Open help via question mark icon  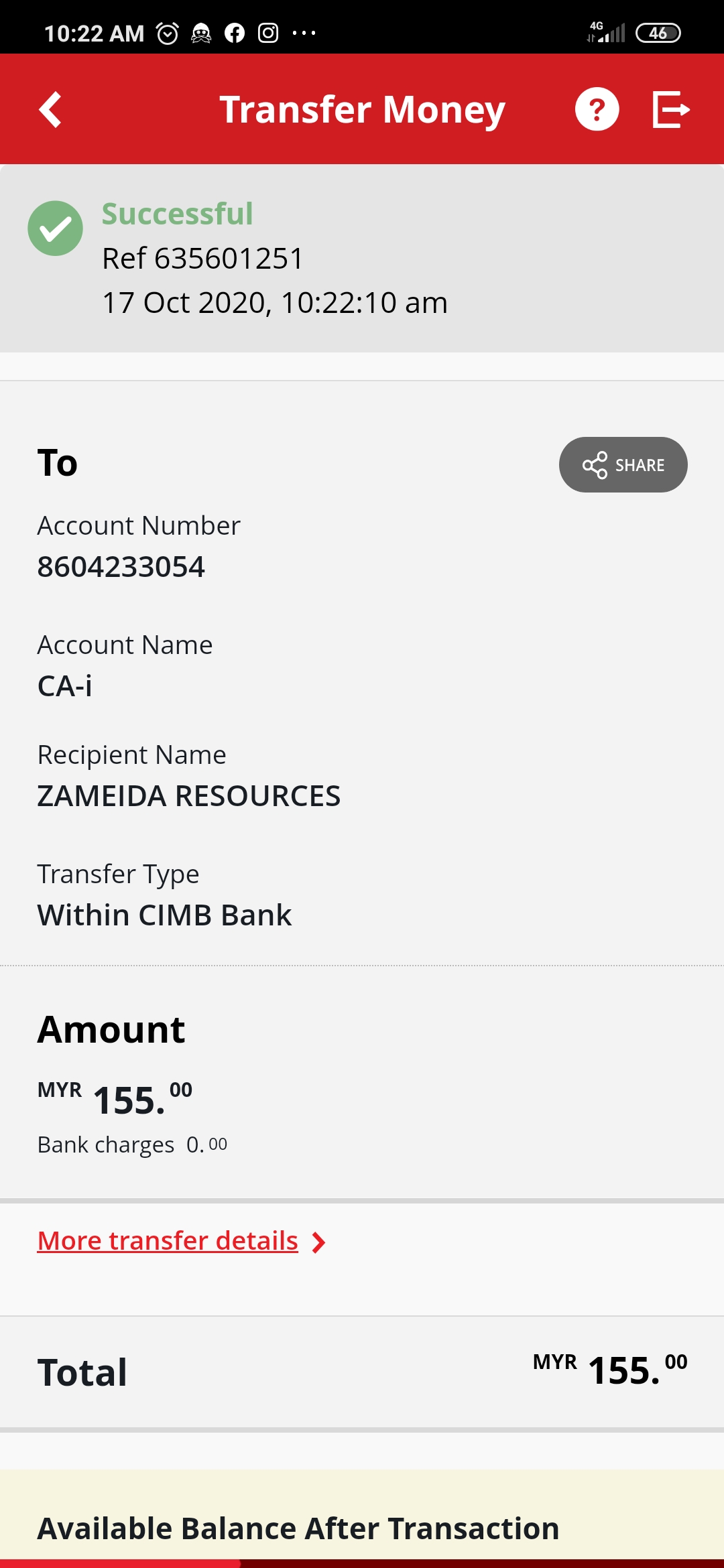click(597, 109)
